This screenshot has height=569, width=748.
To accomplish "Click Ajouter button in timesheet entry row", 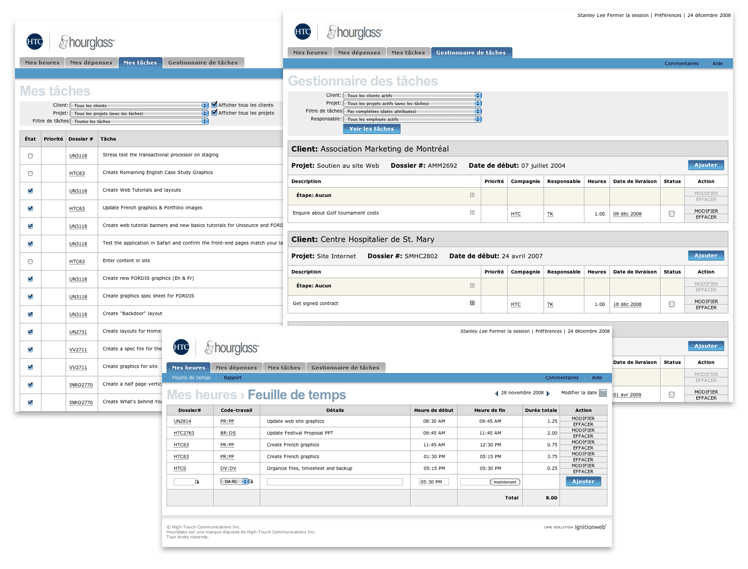I will coord(583,481).
